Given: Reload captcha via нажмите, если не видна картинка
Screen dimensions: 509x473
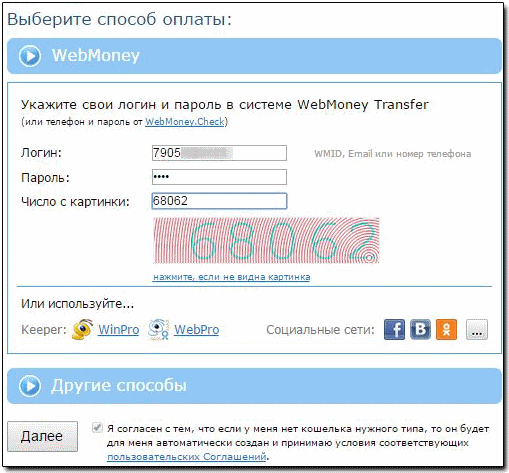Looking at the screenshot, I should click(231, 277).
